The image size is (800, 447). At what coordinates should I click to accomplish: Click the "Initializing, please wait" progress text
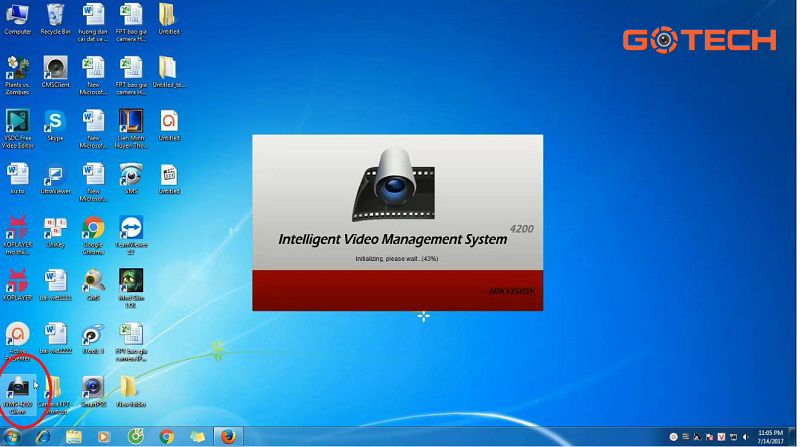tap(397, 259)
